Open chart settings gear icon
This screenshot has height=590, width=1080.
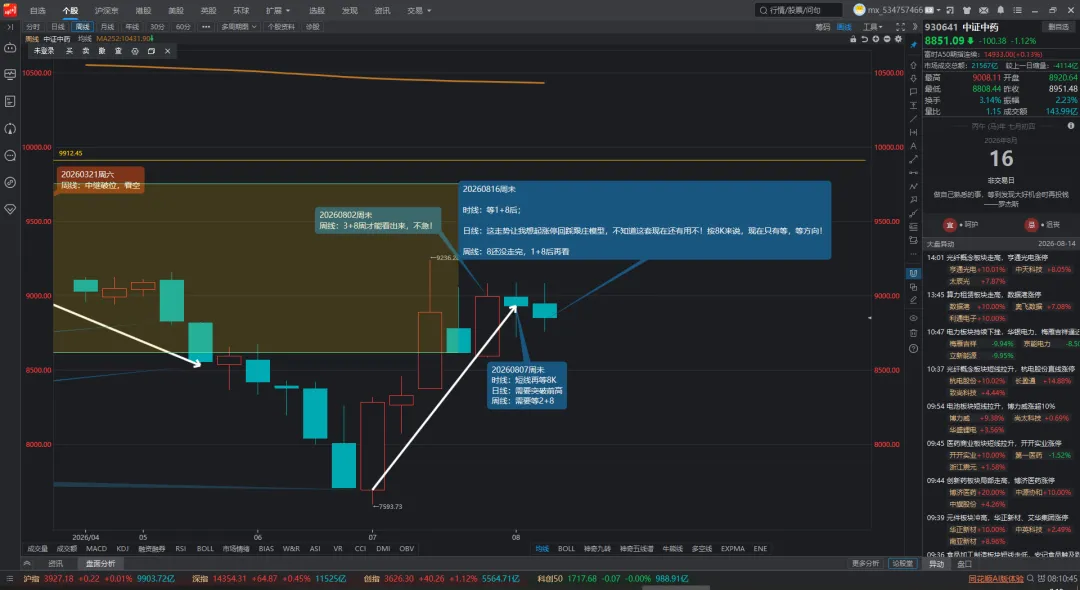tap(898, 39)
